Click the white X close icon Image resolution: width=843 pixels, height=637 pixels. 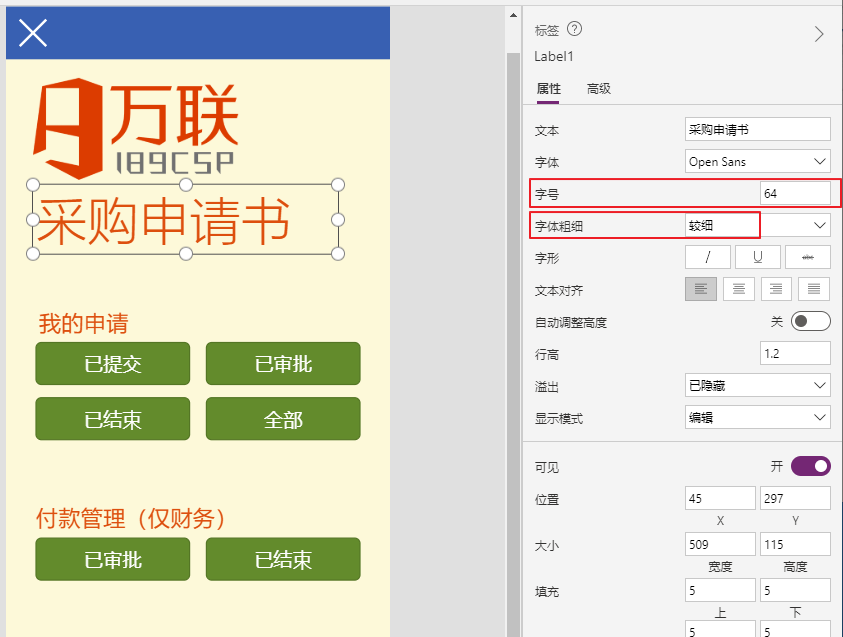pos(33,33)
